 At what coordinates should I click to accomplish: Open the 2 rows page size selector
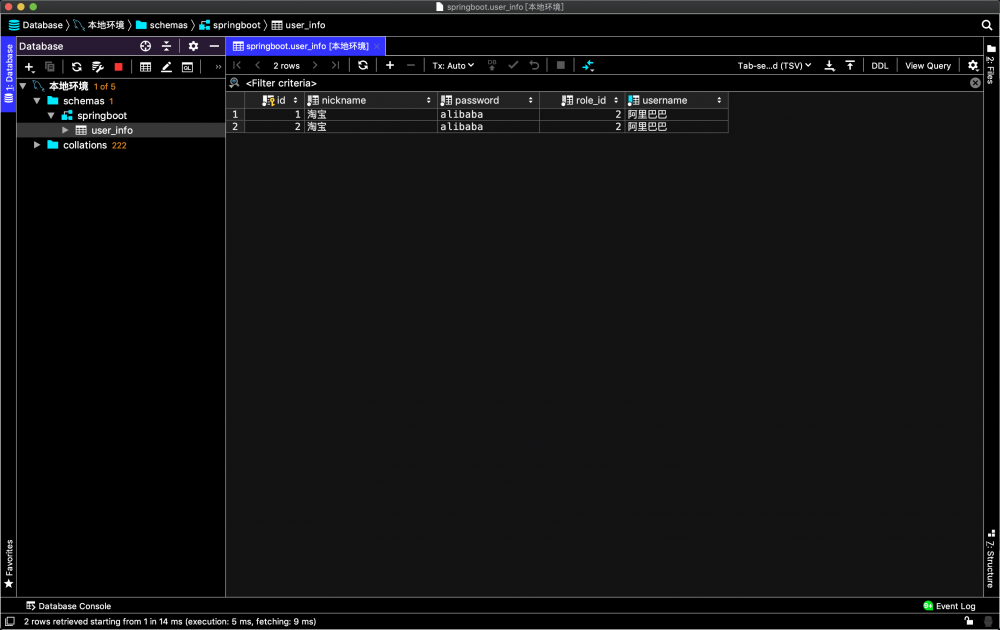(x=286, y=66)
